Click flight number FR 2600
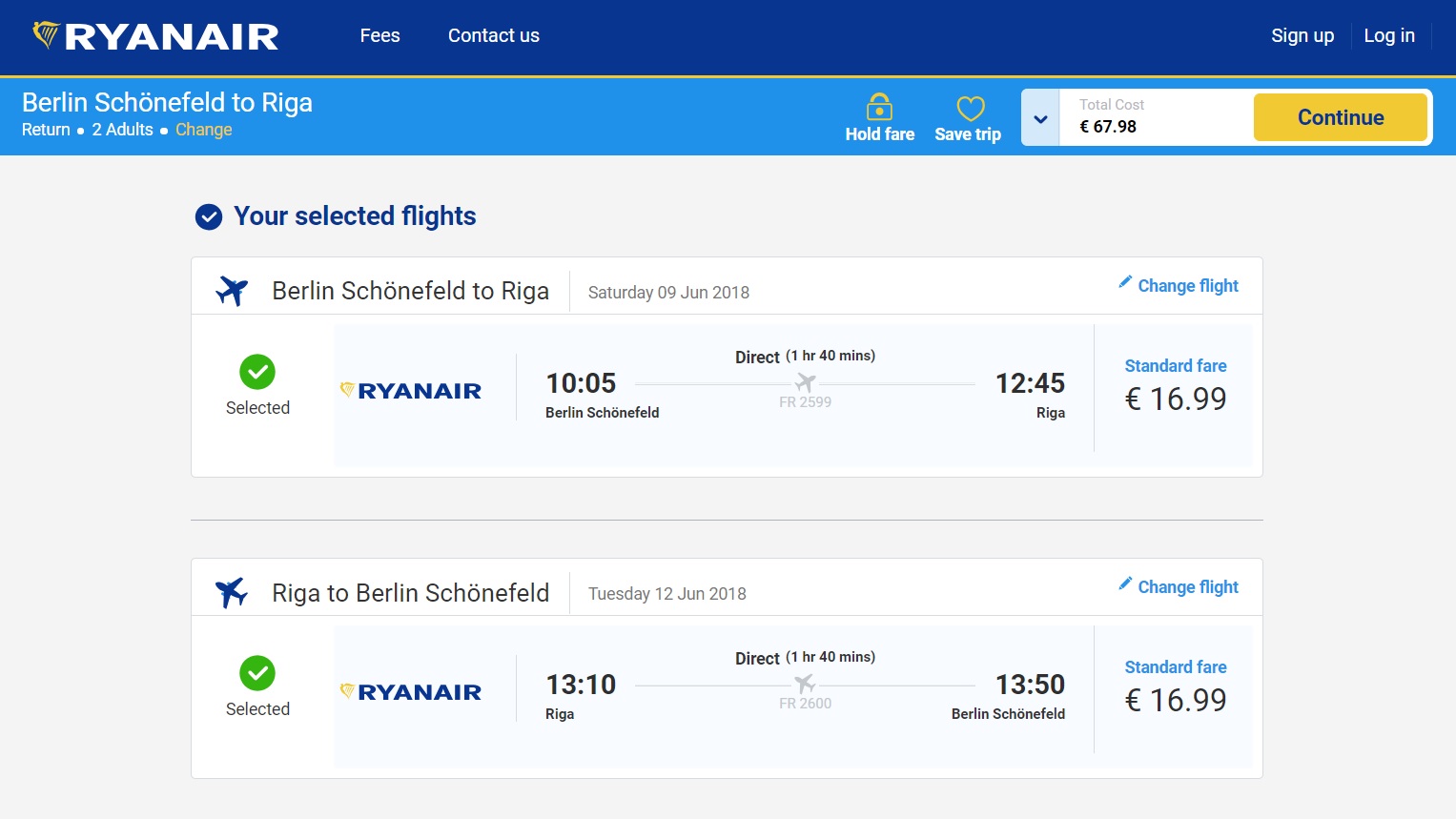Image resolution: width=1456 pixels, height=819 pixels. click(x=806, y=704)
